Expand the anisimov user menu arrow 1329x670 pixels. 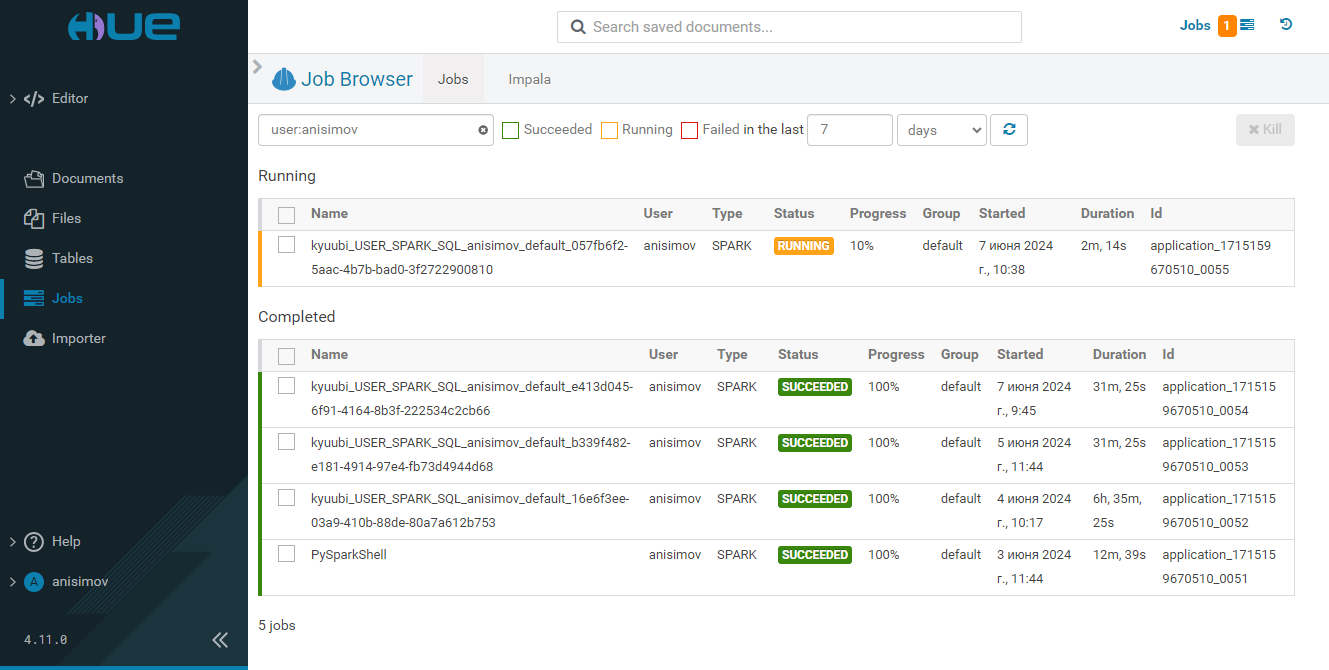[x=12, y=582]
